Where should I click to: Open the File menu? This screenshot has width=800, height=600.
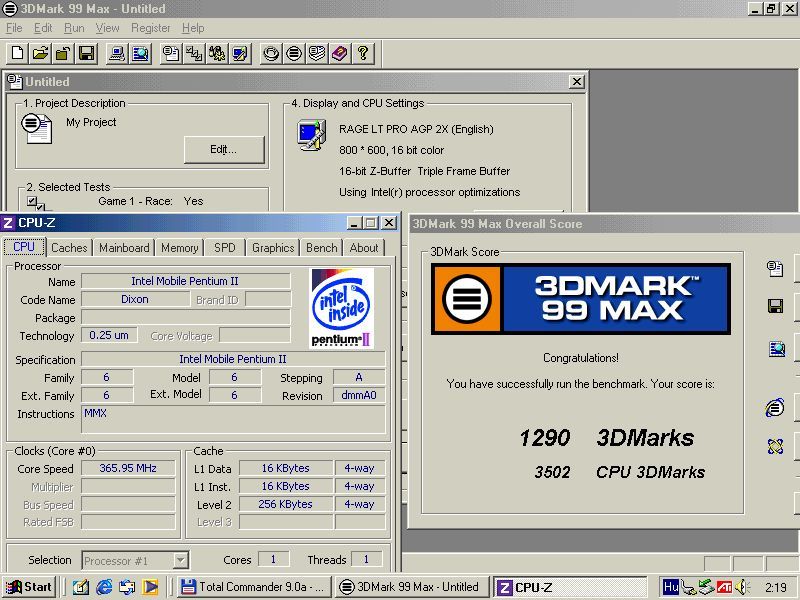(x=14, y=28)
